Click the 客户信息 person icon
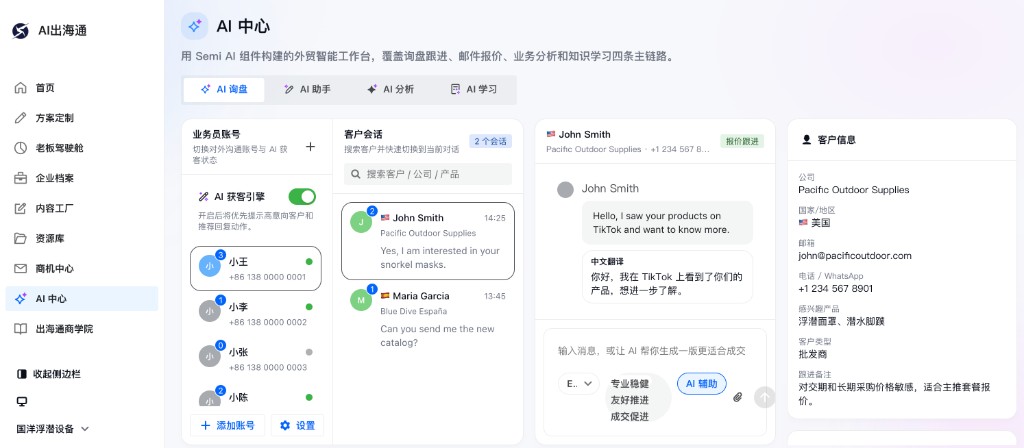The image size is (1024, 448). (807, 140)
